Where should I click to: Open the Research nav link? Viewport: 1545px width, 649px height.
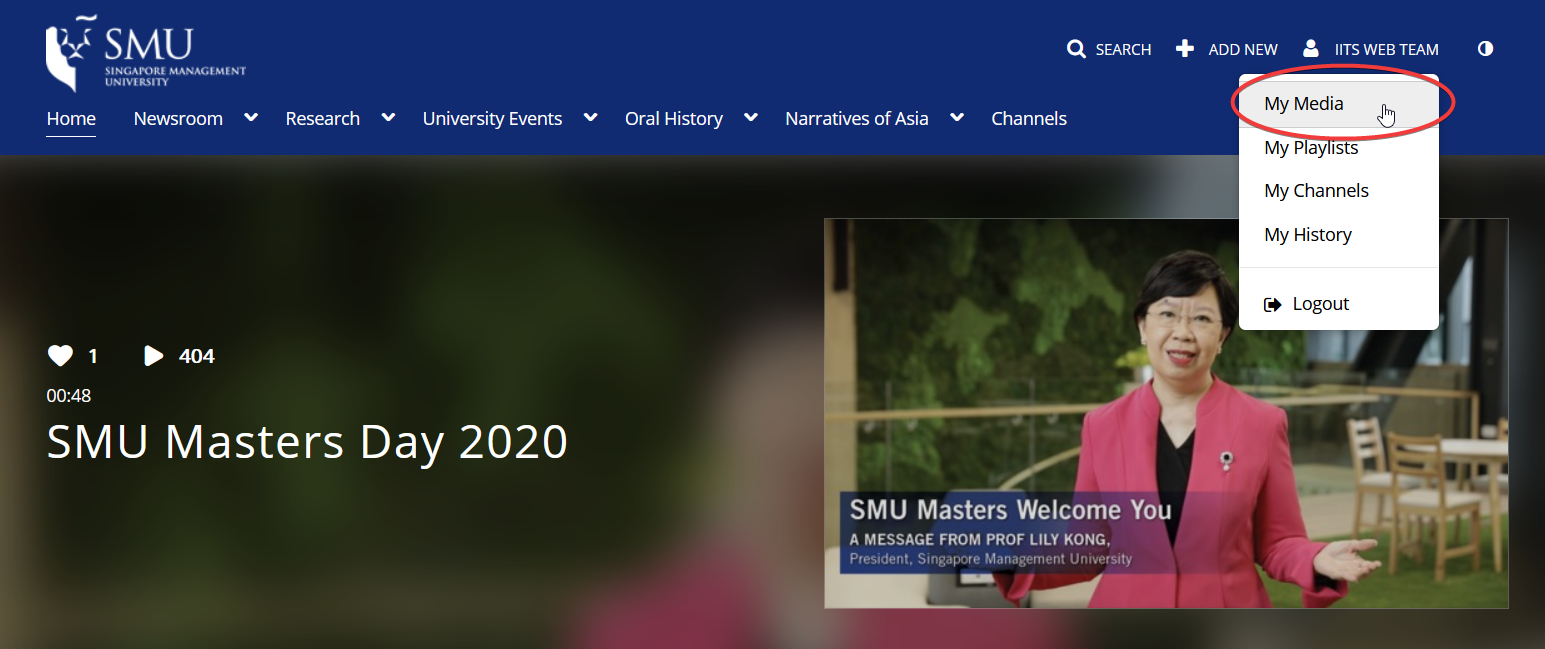coord(322,118)
